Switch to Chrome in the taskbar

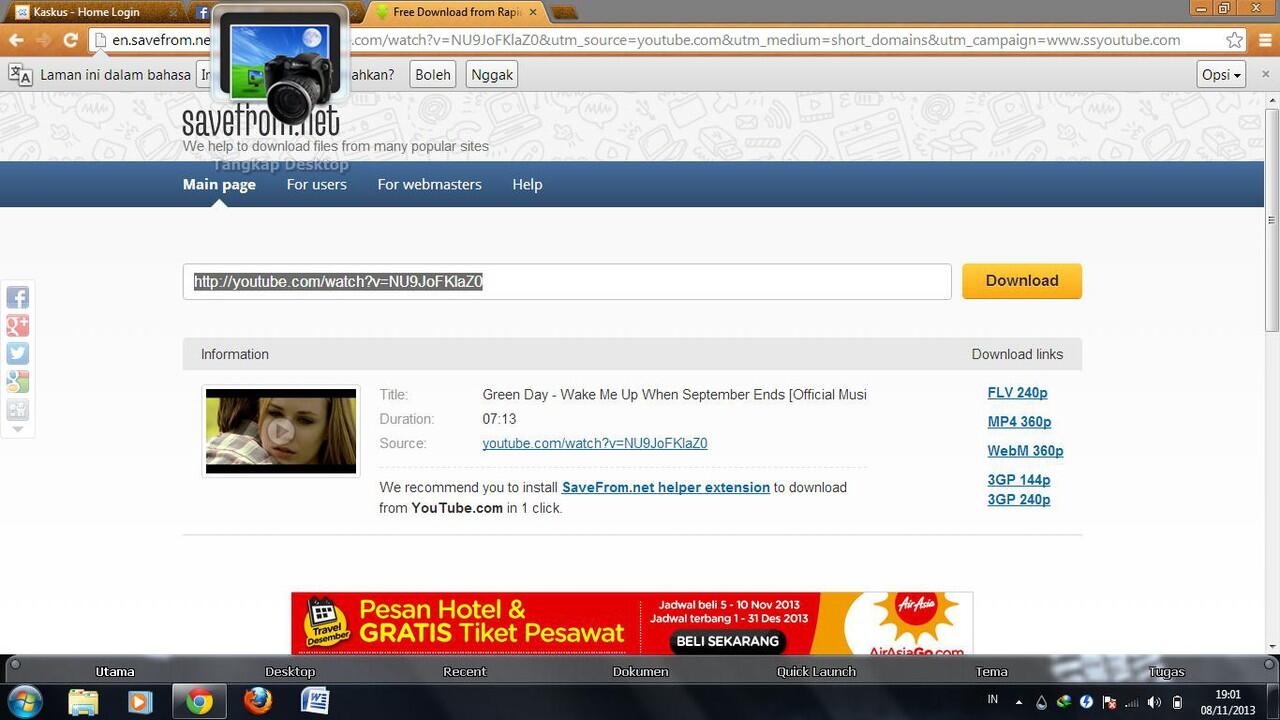(199, 702)
